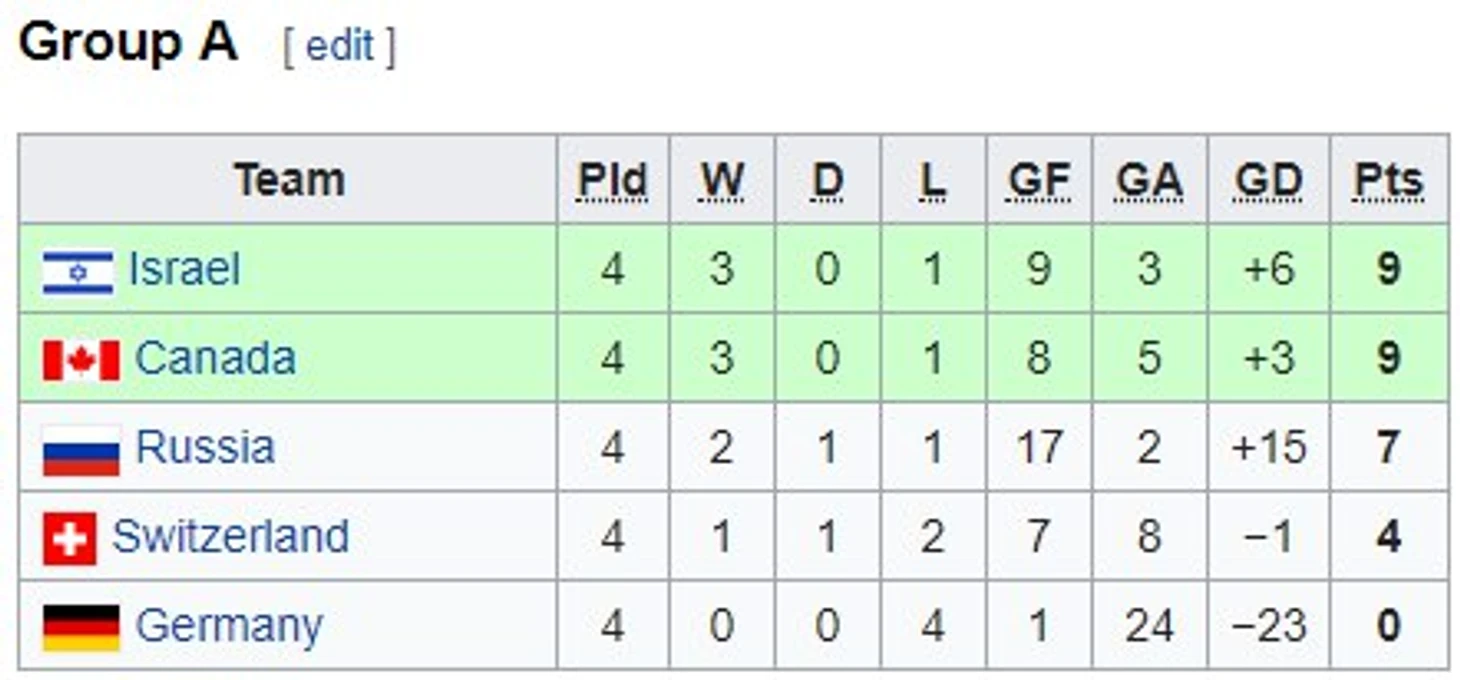Click the Pts column header abbreviation
1460x680 pixels.
pyautogui.click(x=1388, y=181)
